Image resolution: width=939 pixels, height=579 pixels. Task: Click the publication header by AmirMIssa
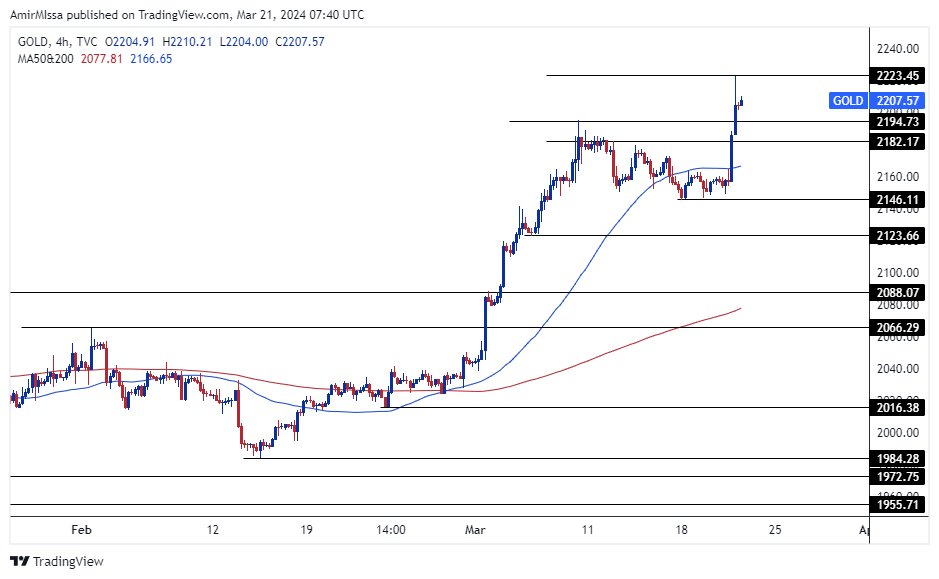coord(187,14)
